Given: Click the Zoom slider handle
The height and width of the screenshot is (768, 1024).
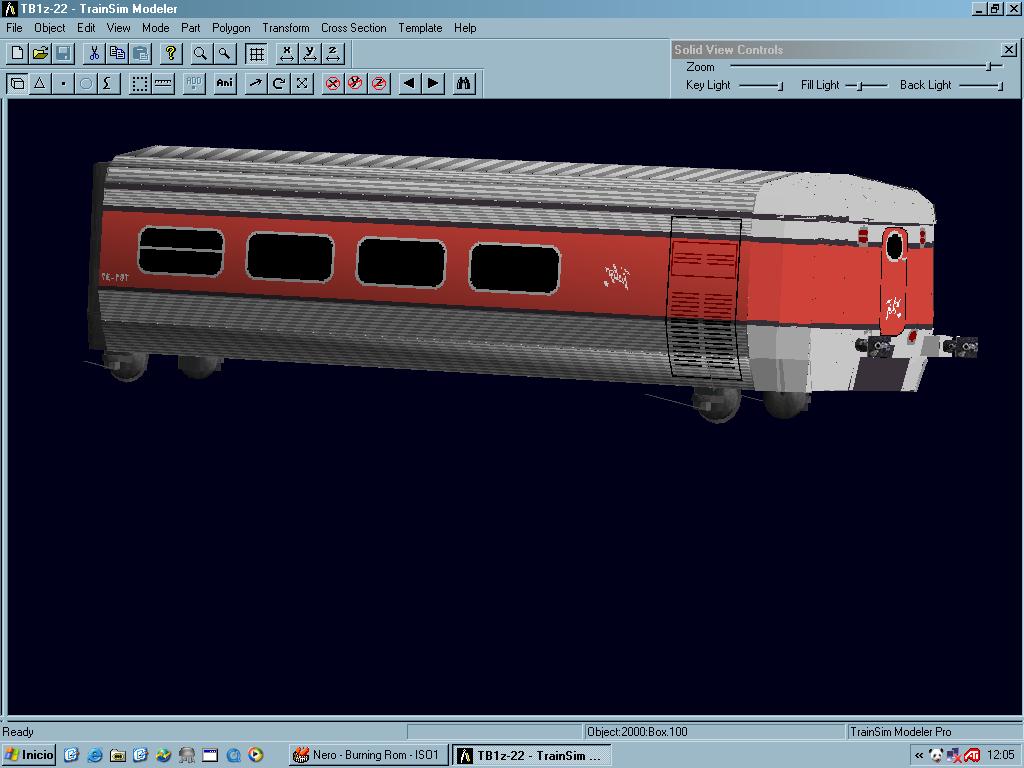Looking at the screenshot, I should [x=988, y=66].
